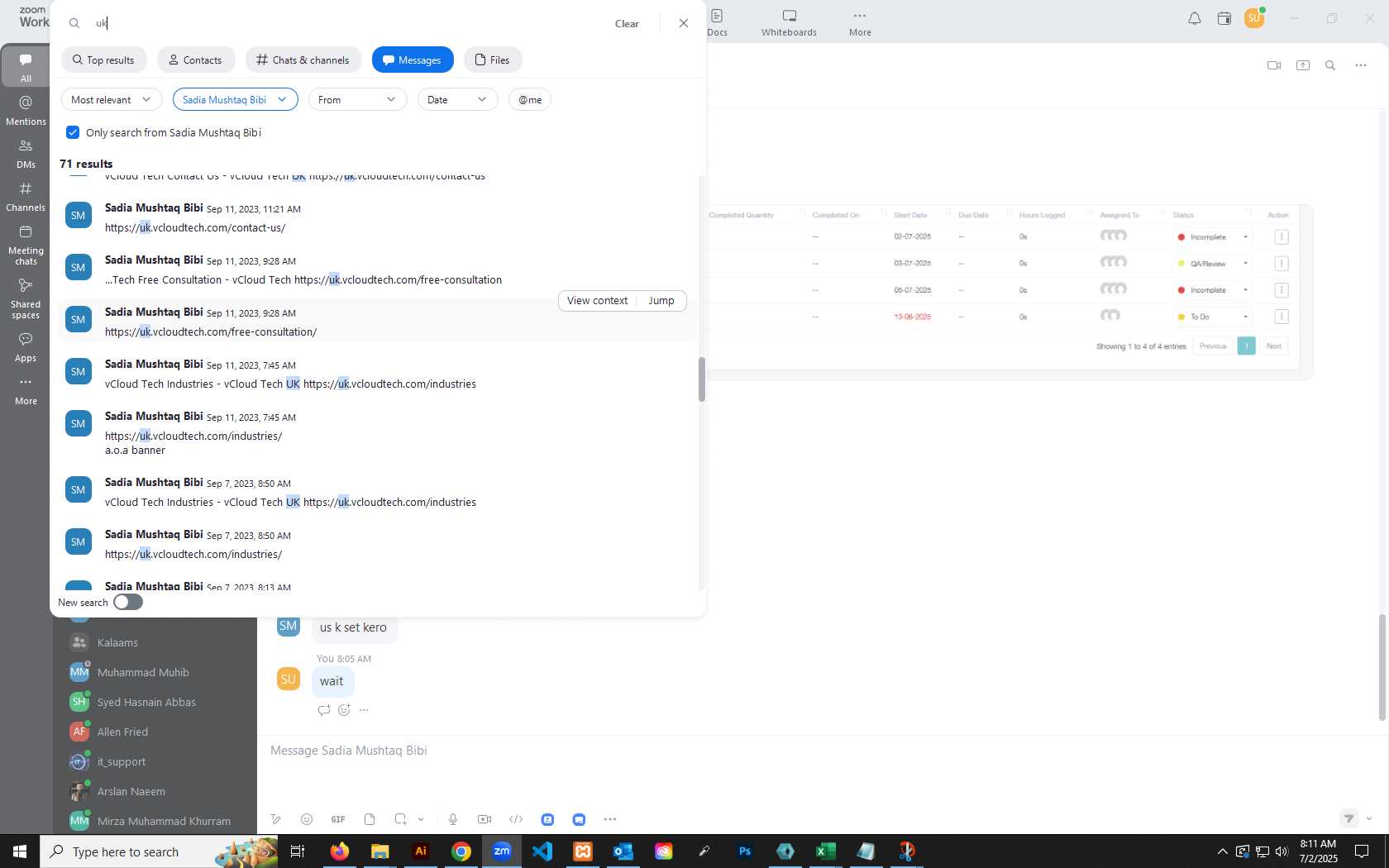Switch to Contacts search tab
Image resolution: width=1389 pixels, height=868 pixels.
pos(196,60)
